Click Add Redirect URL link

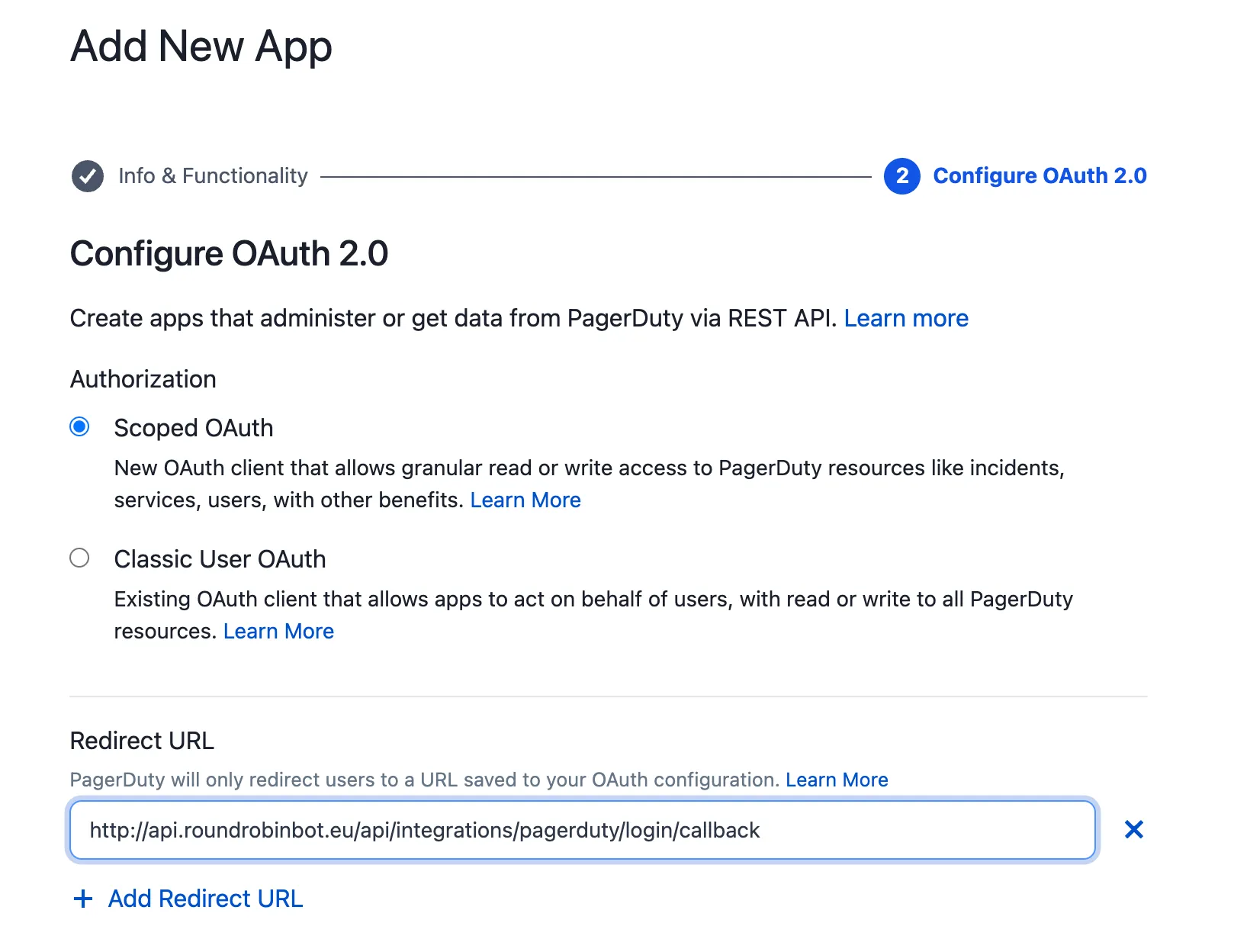click(206, 899)
